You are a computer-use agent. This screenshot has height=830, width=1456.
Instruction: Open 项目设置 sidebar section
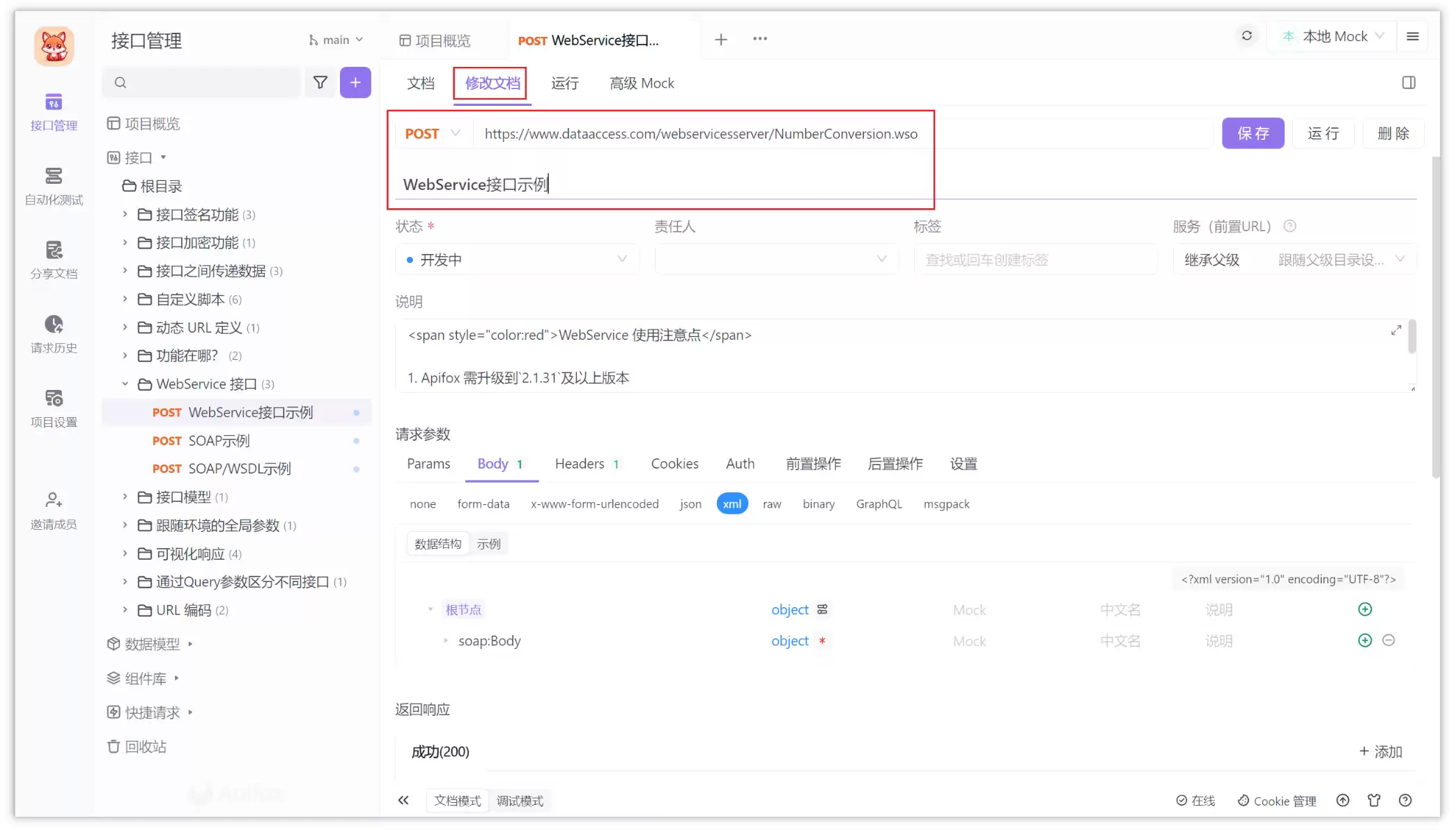pos(54,409)
